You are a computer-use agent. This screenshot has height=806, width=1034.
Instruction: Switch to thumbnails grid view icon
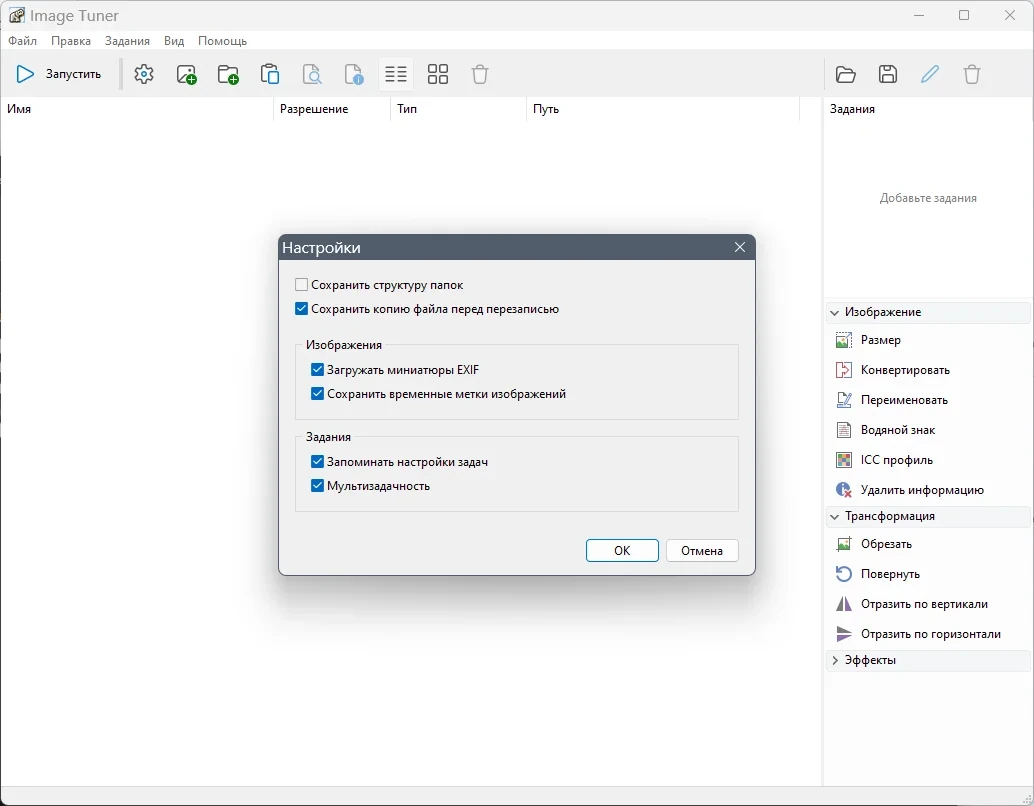click(438, 74)
